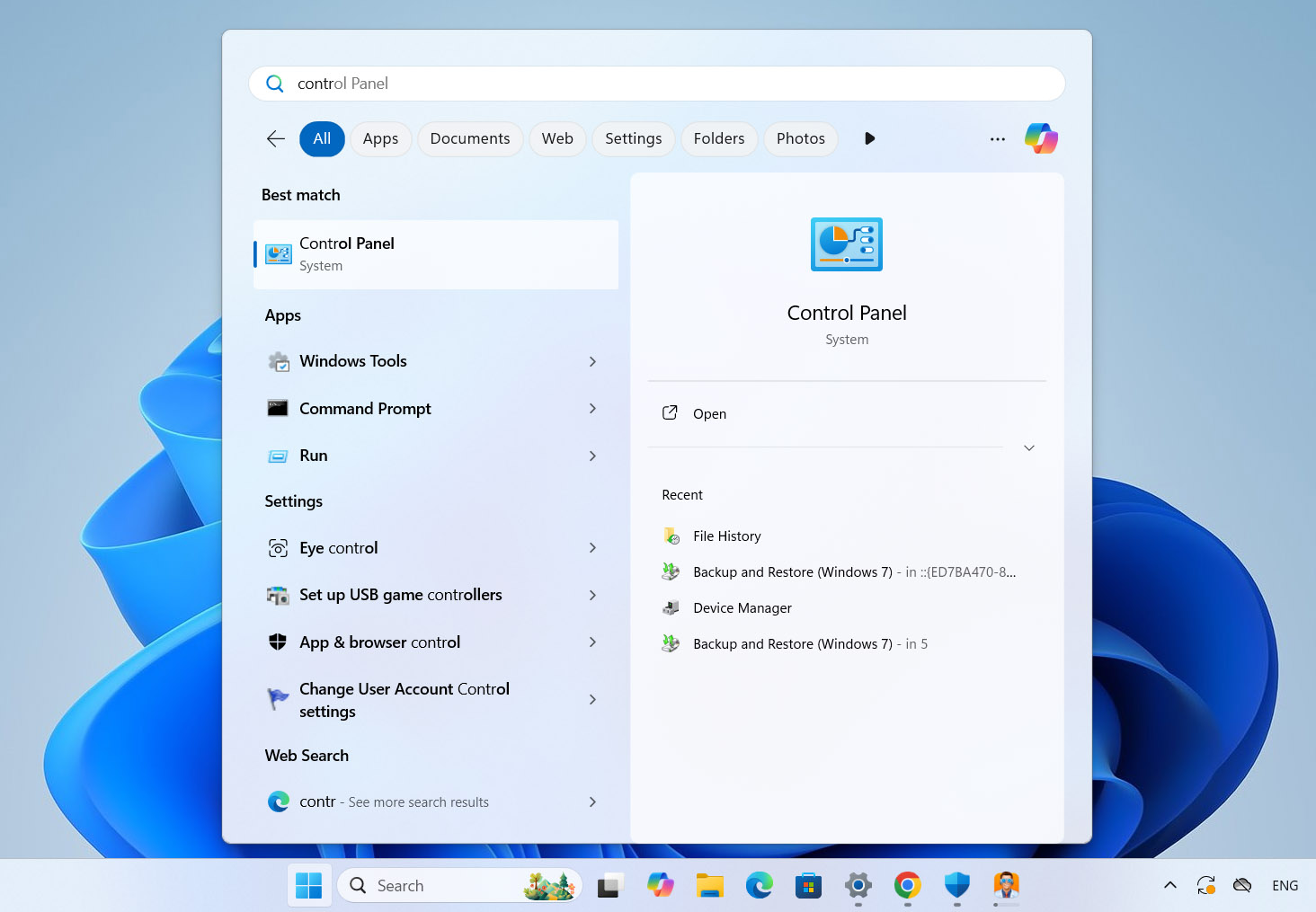
Task: Expand Change User Account Control chevron
Action: [x=592, y=699]
